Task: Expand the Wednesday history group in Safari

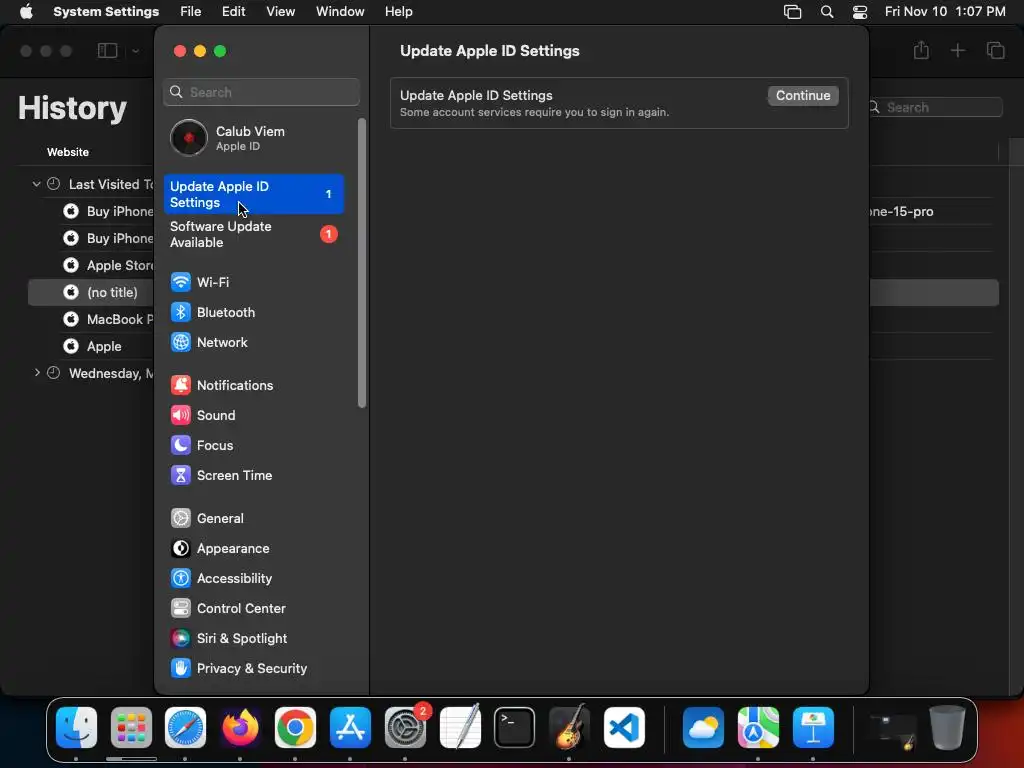Action: coord(37,373)
